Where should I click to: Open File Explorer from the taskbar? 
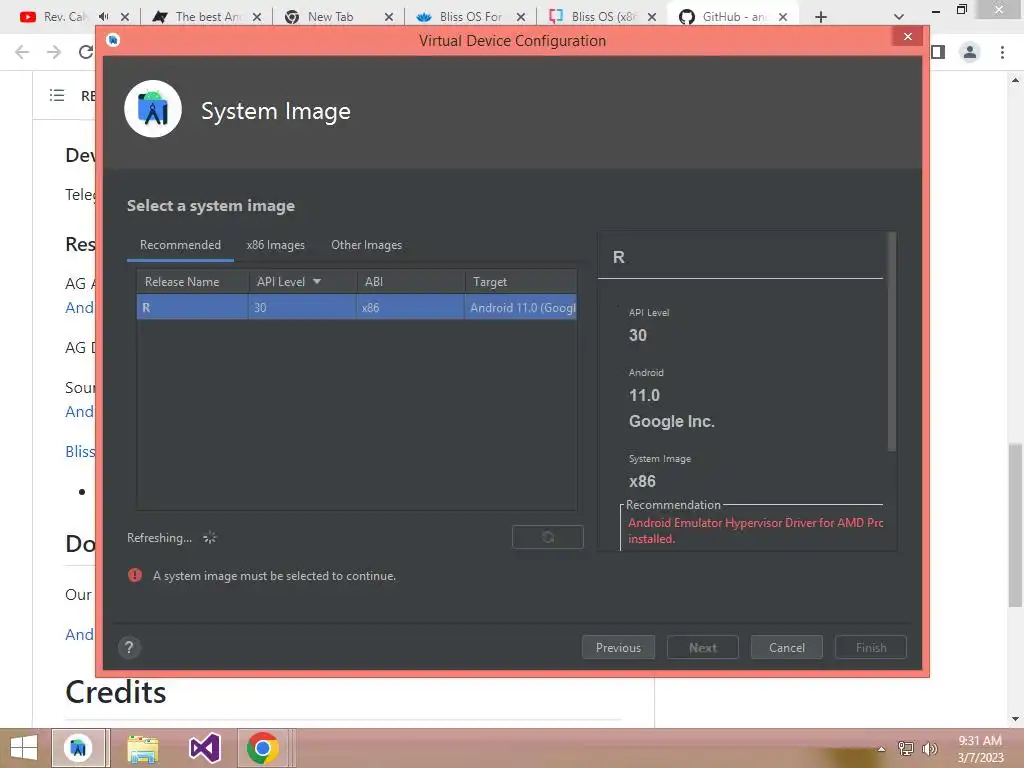pos(142,748)
